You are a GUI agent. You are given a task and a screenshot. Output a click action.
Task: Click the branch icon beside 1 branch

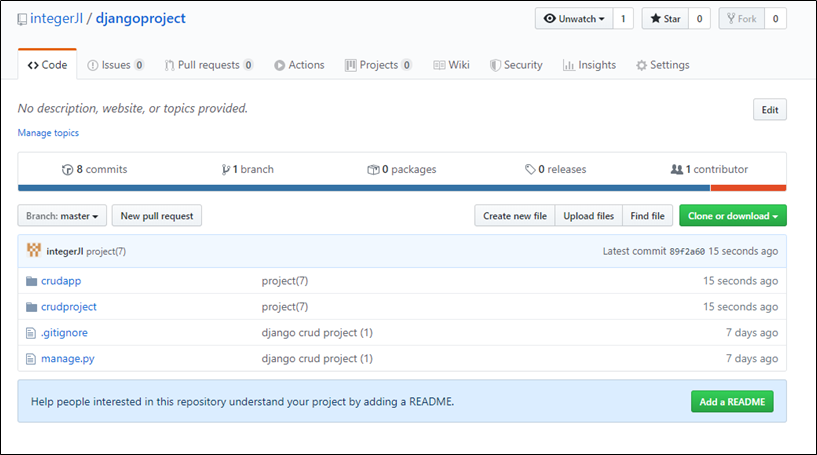[226, 169]
